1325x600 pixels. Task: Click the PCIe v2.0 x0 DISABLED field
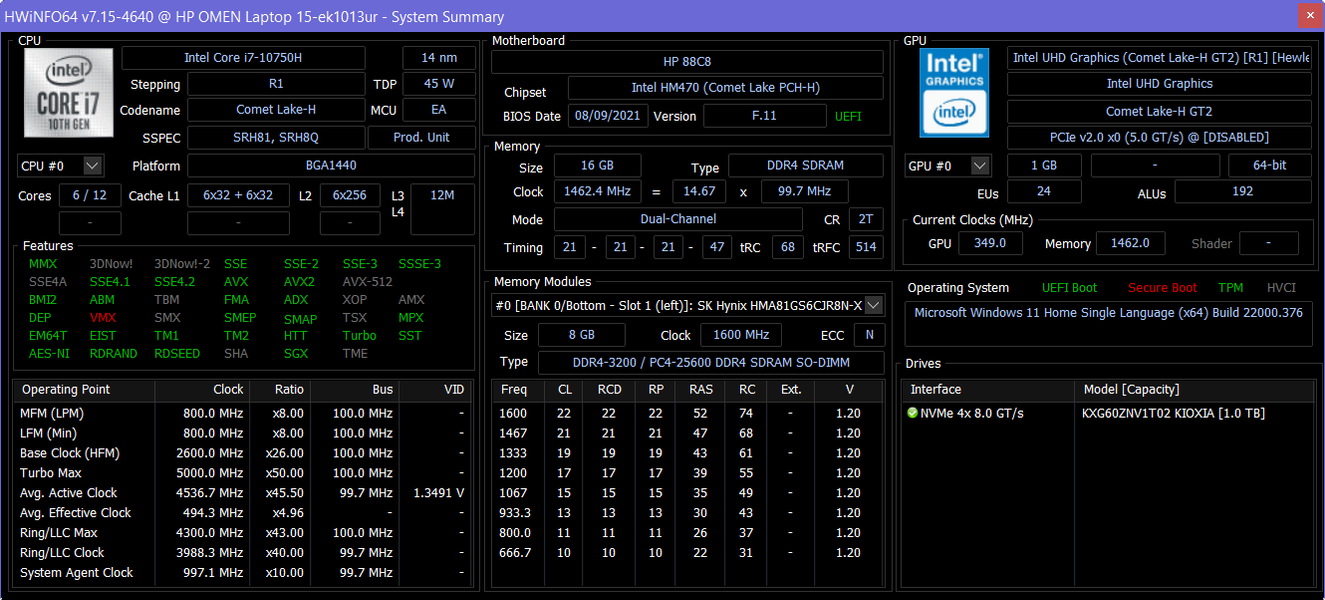(x=1159, y=137)
